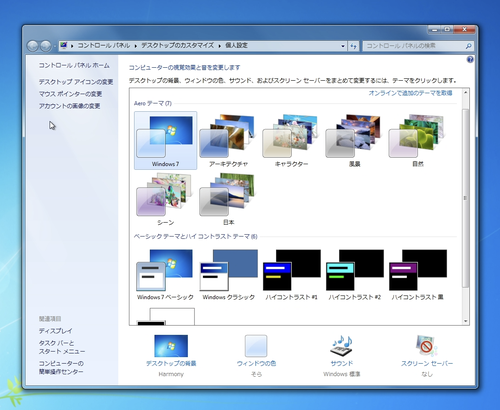
Task: Select the 風景 theme
Action: pos(354,140)
